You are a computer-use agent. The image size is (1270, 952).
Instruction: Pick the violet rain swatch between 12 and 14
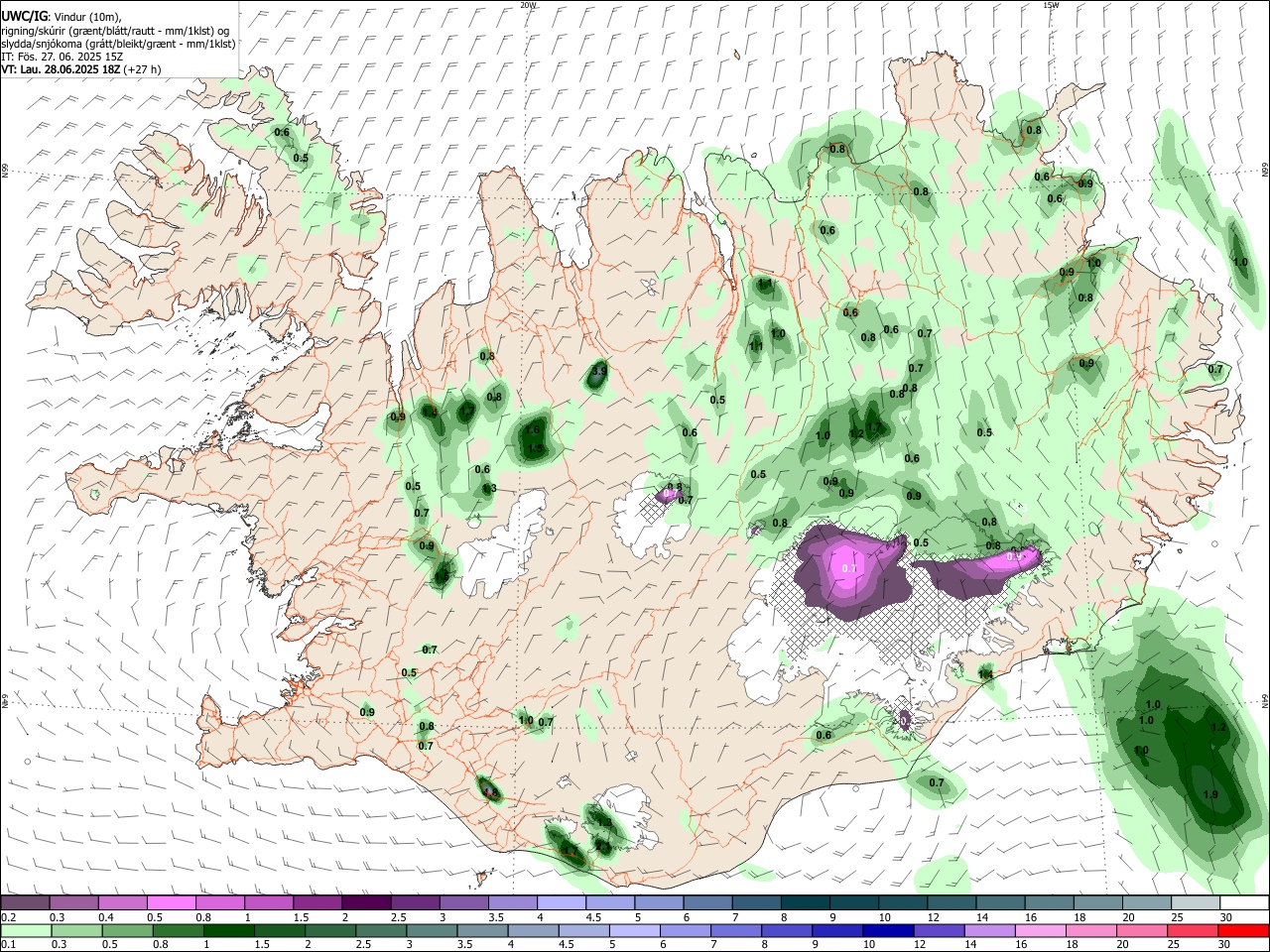pyautogui.click(x=939, y=930)
